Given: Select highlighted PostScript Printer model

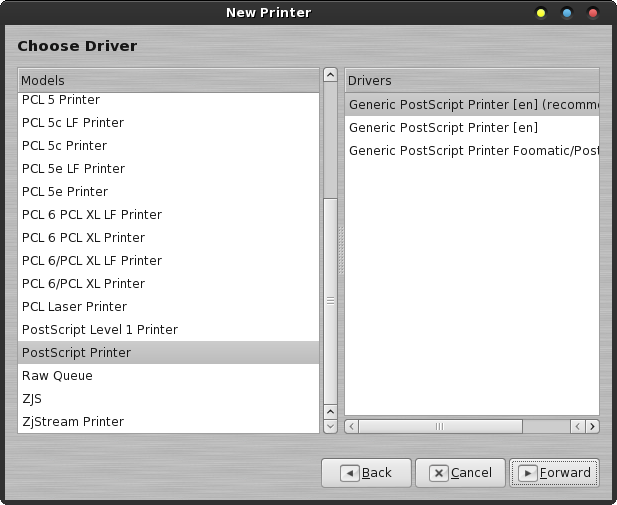Looking at the screenshot, I should coord(168,353).
